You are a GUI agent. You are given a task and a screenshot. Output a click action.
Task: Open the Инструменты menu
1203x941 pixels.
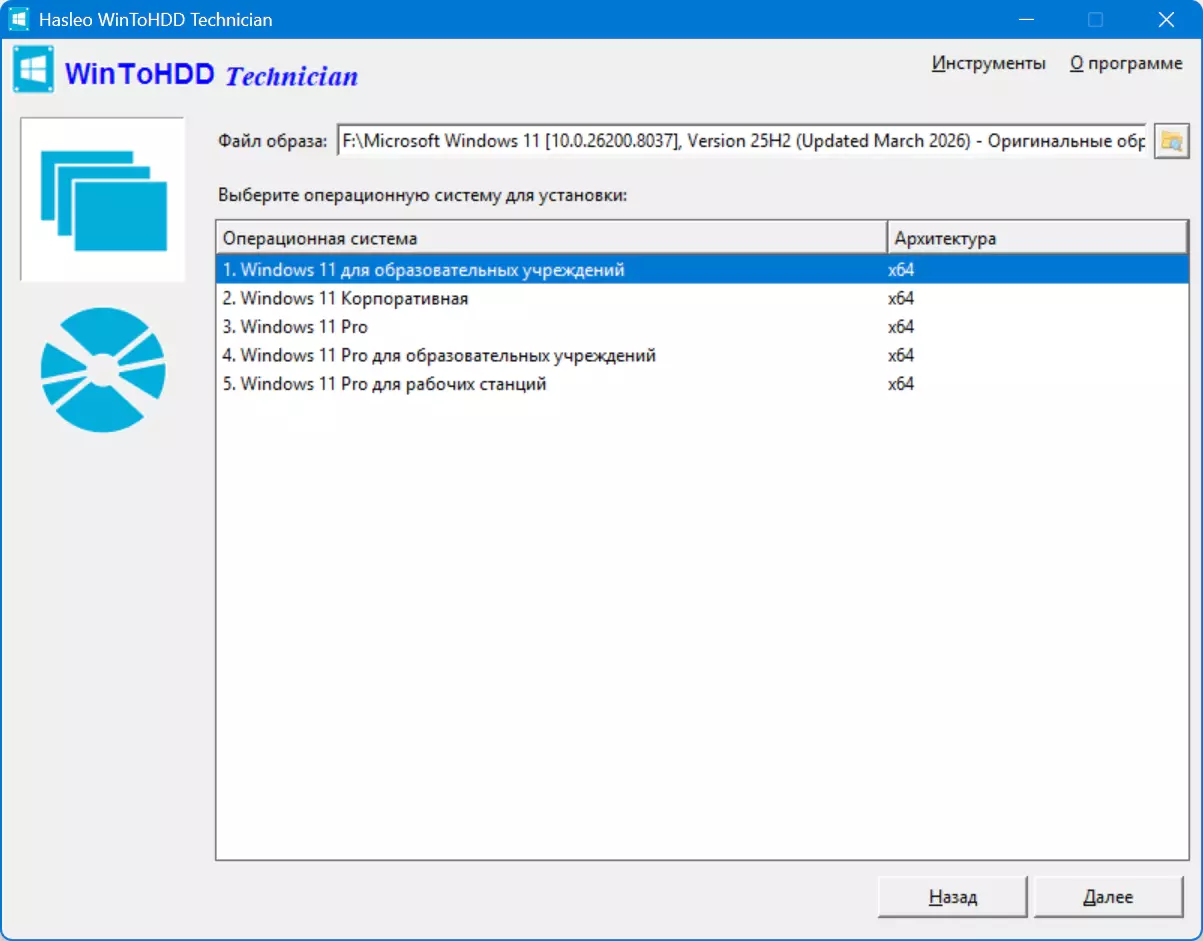[989, 63]
